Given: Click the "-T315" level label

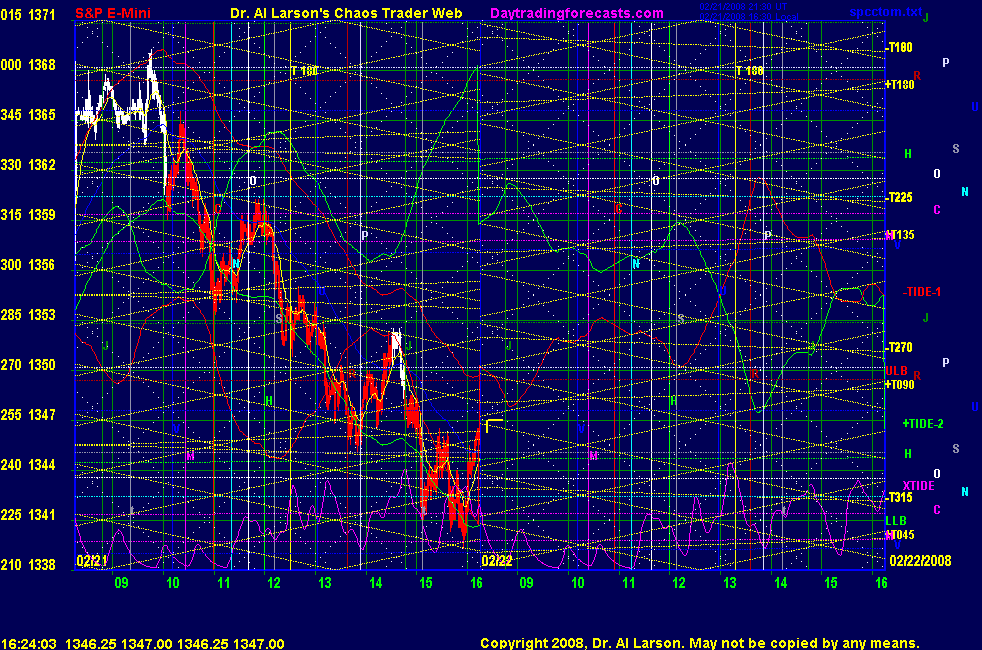Looking at the screenshot, I should click(899, 497).
